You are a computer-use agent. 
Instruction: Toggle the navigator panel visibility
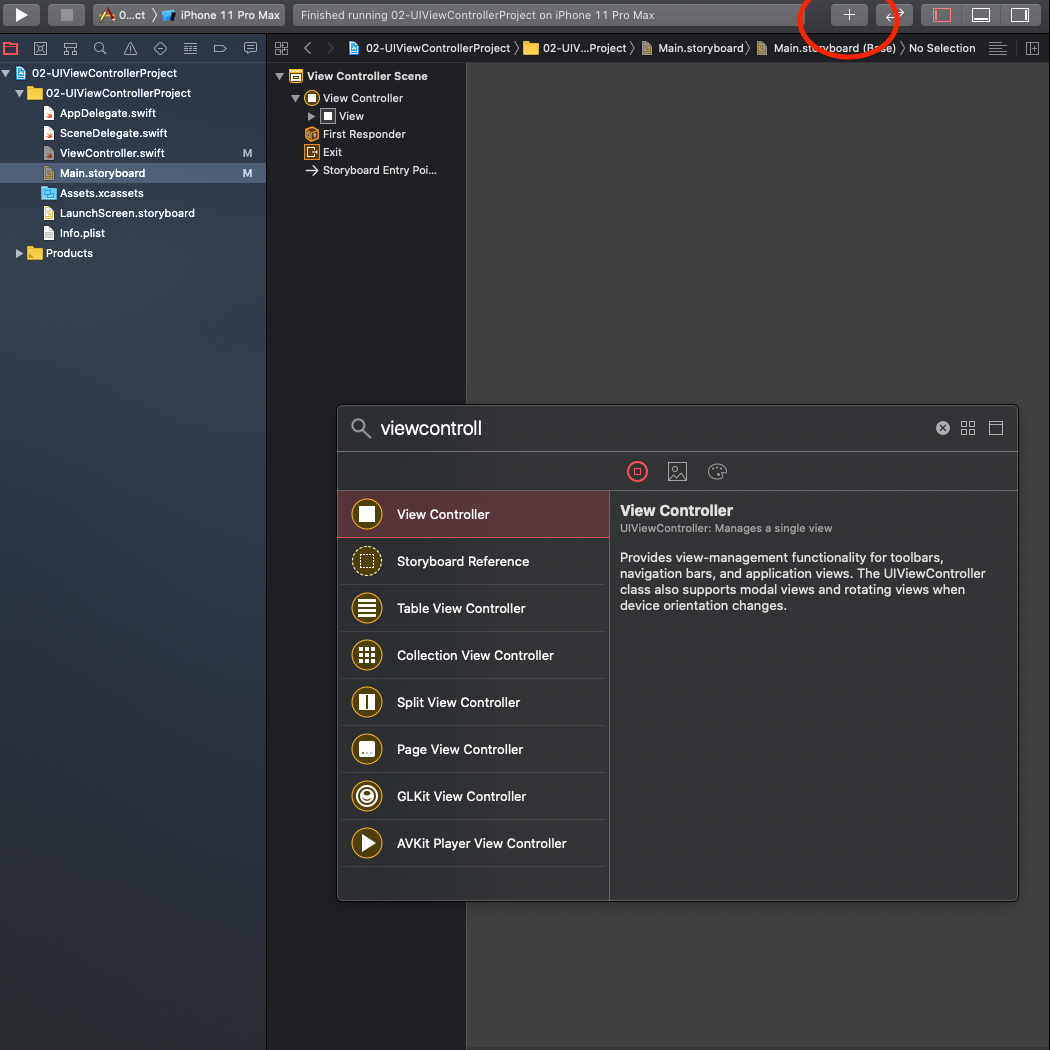(941, 15)
